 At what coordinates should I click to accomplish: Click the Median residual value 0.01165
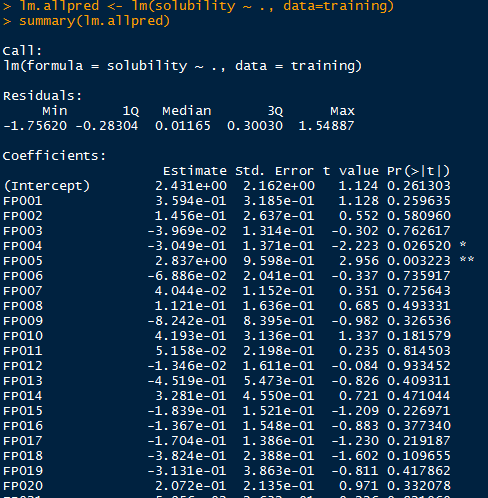point(183,126)
